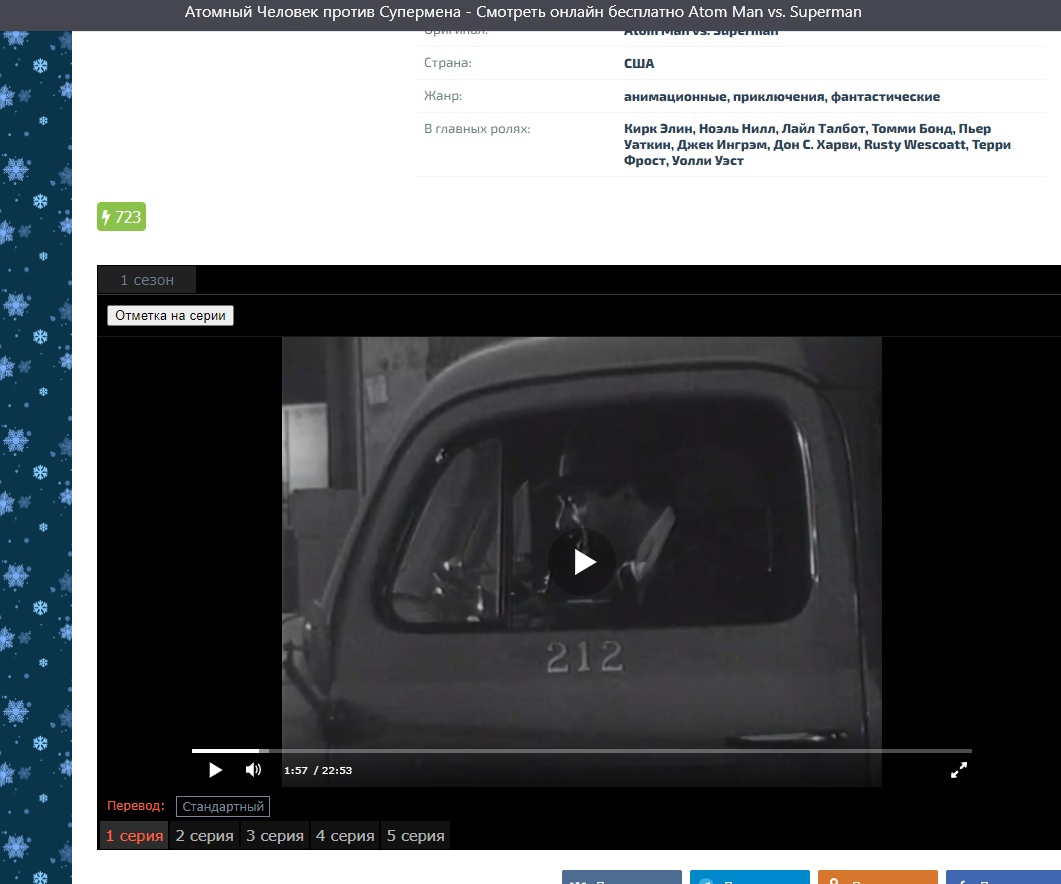Click the Отметка на серии button
The height and width of the screenshot is (884, 1061).
point(171,315)
